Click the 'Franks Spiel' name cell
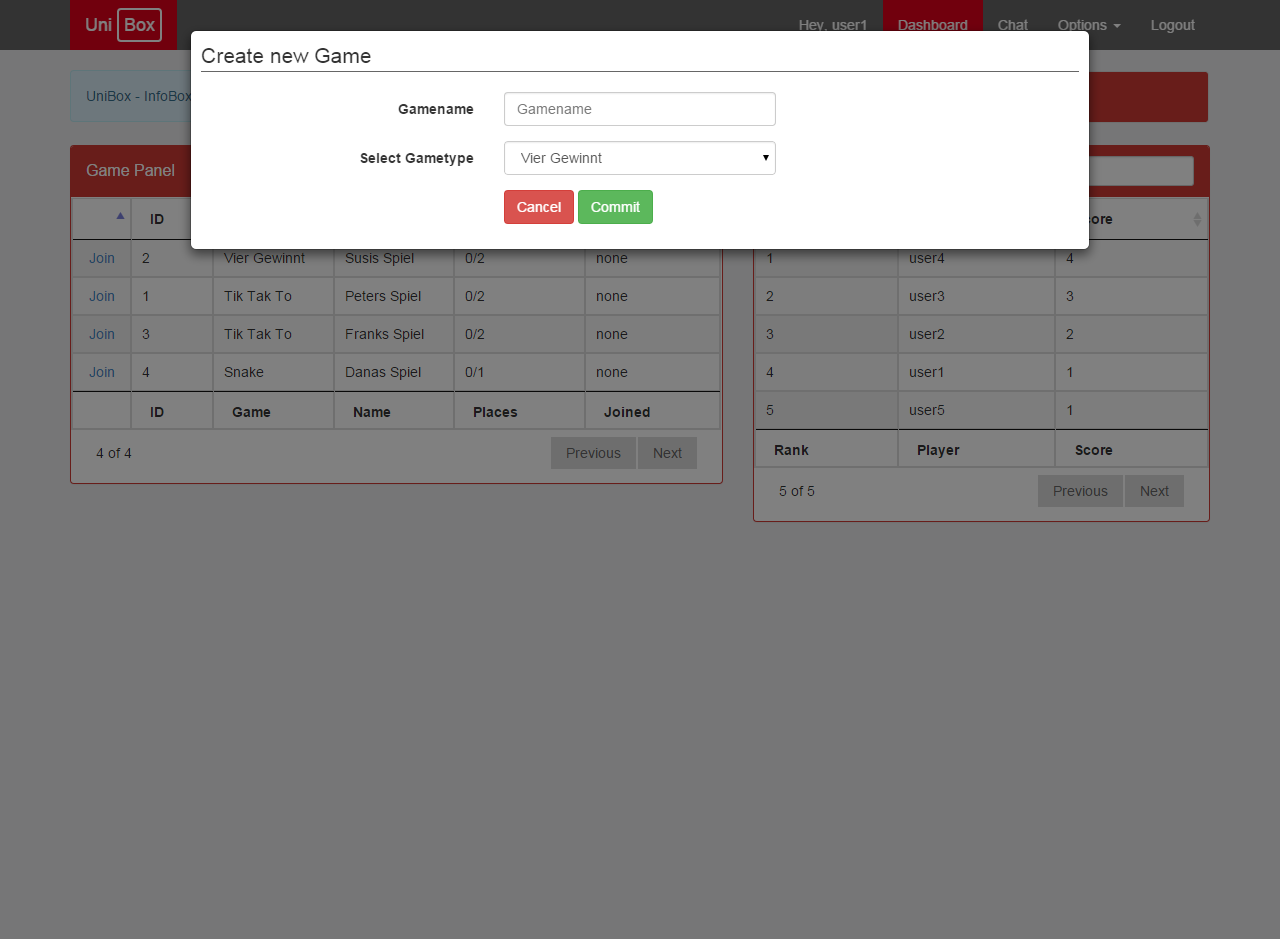 point(394,334)
